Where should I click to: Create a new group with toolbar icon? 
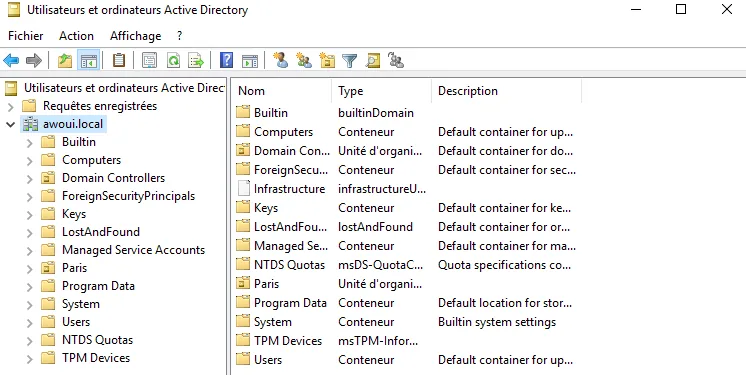point(304,60)
